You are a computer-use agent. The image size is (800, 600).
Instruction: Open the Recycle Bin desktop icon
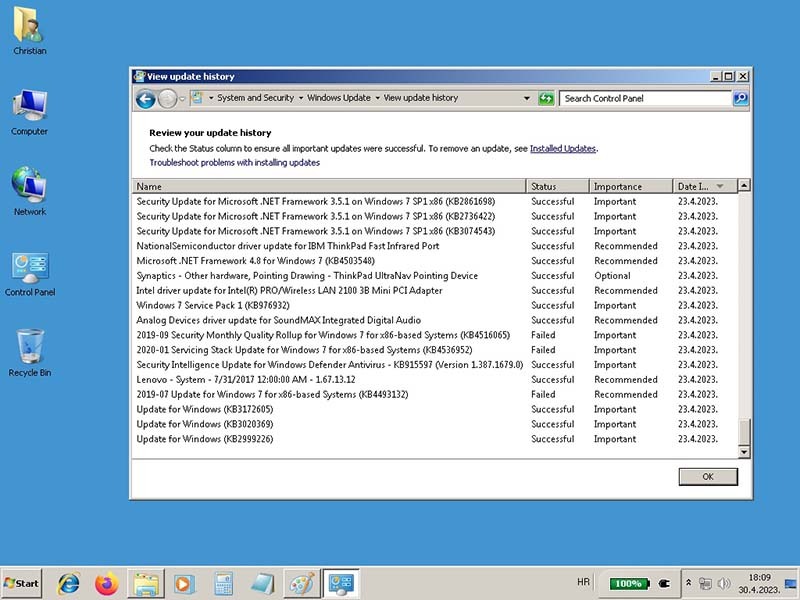click(x=30, y=352)
